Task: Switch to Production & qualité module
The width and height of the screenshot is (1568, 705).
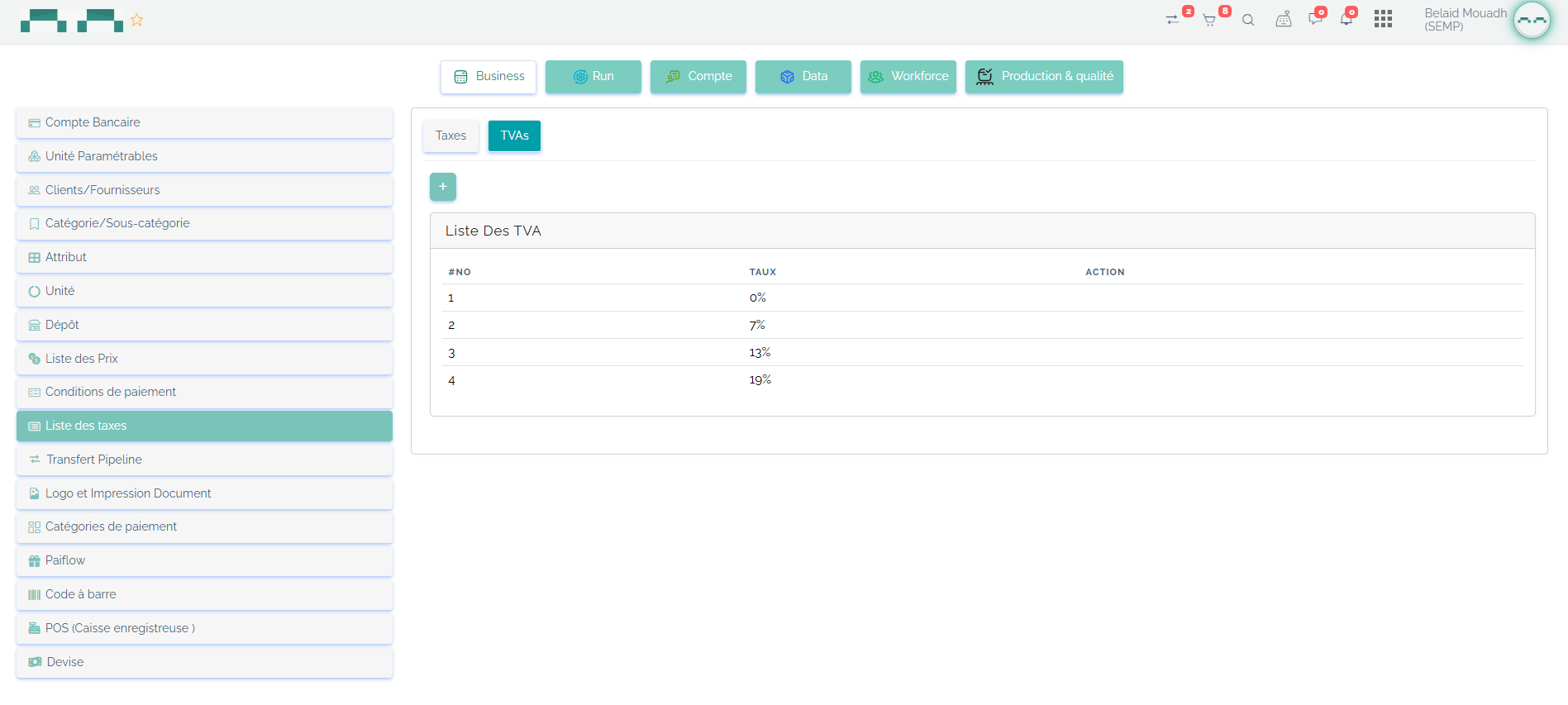Action: 1044,77
